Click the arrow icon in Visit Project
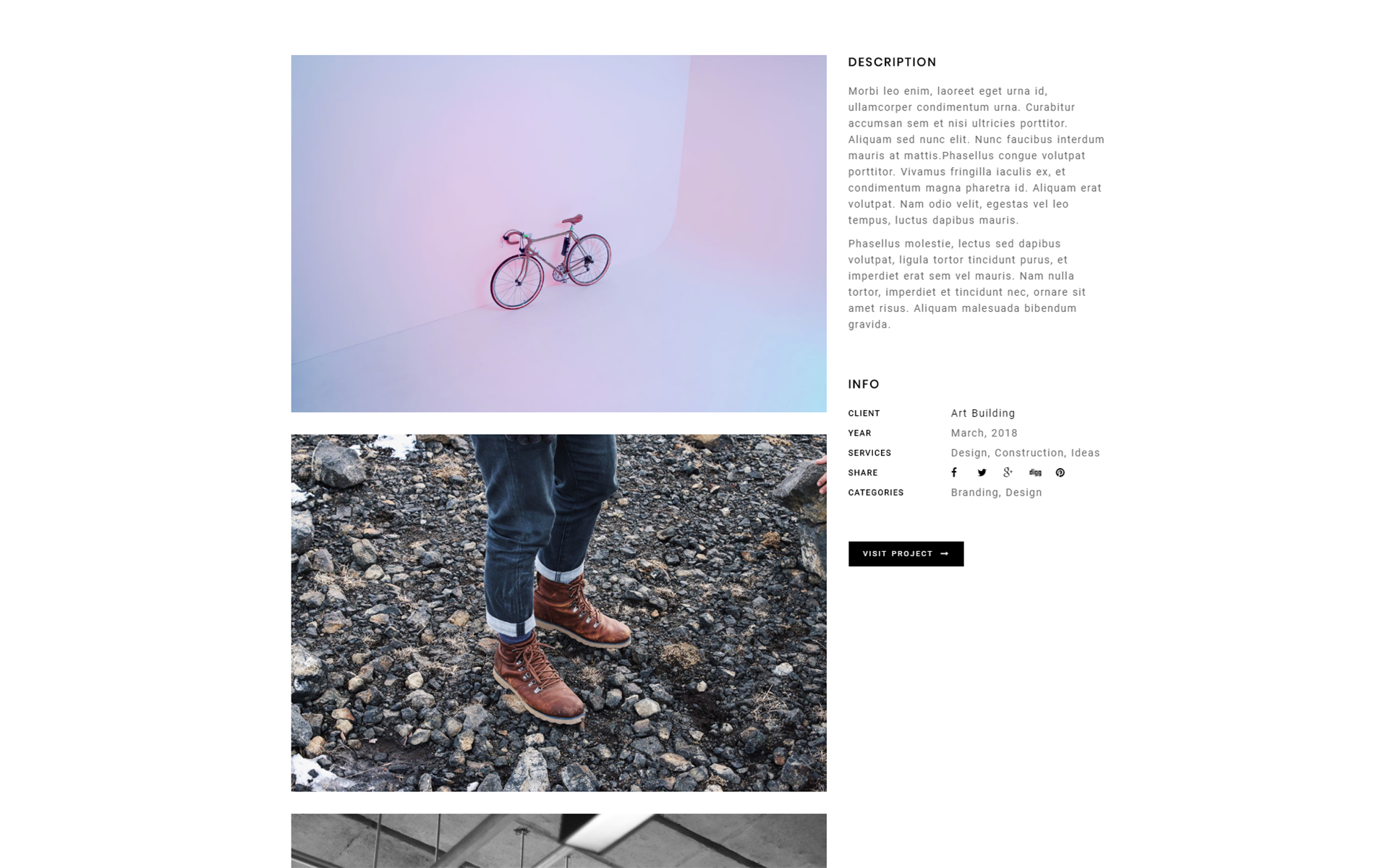 tap(944, 553)
